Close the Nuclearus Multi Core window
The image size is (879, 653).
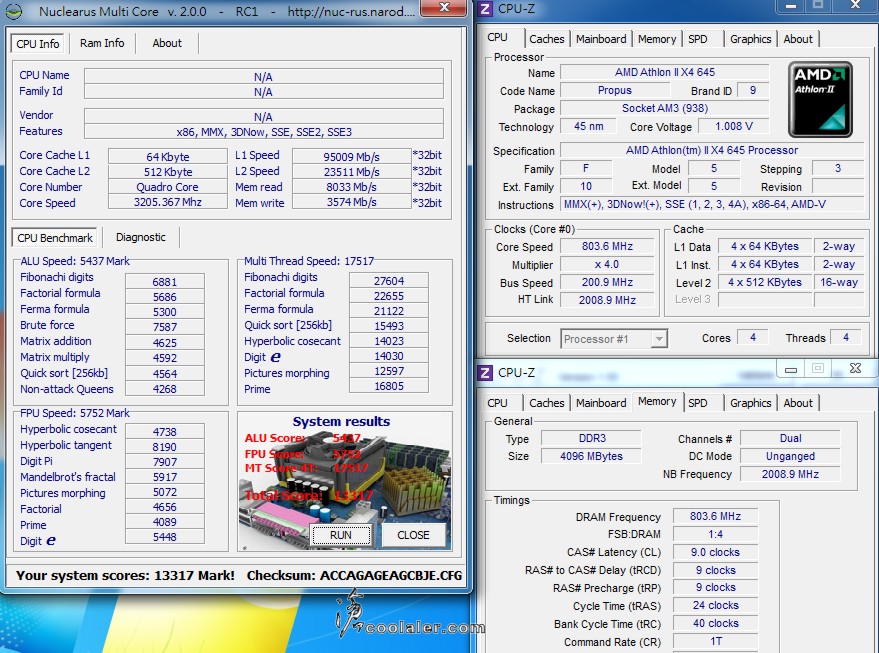coord(444,7)
